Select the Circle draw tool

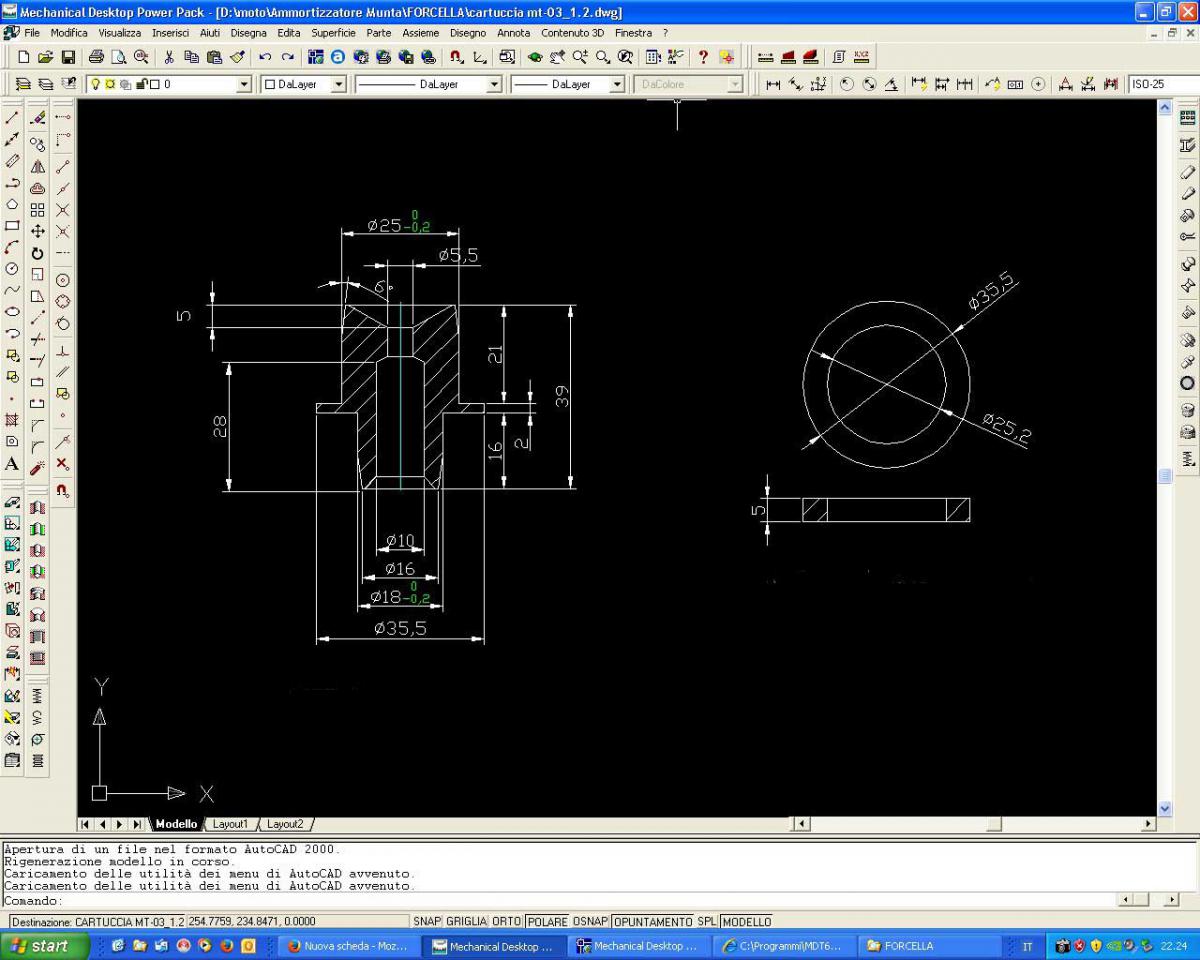pyautogui.click(x=12, y=269)
